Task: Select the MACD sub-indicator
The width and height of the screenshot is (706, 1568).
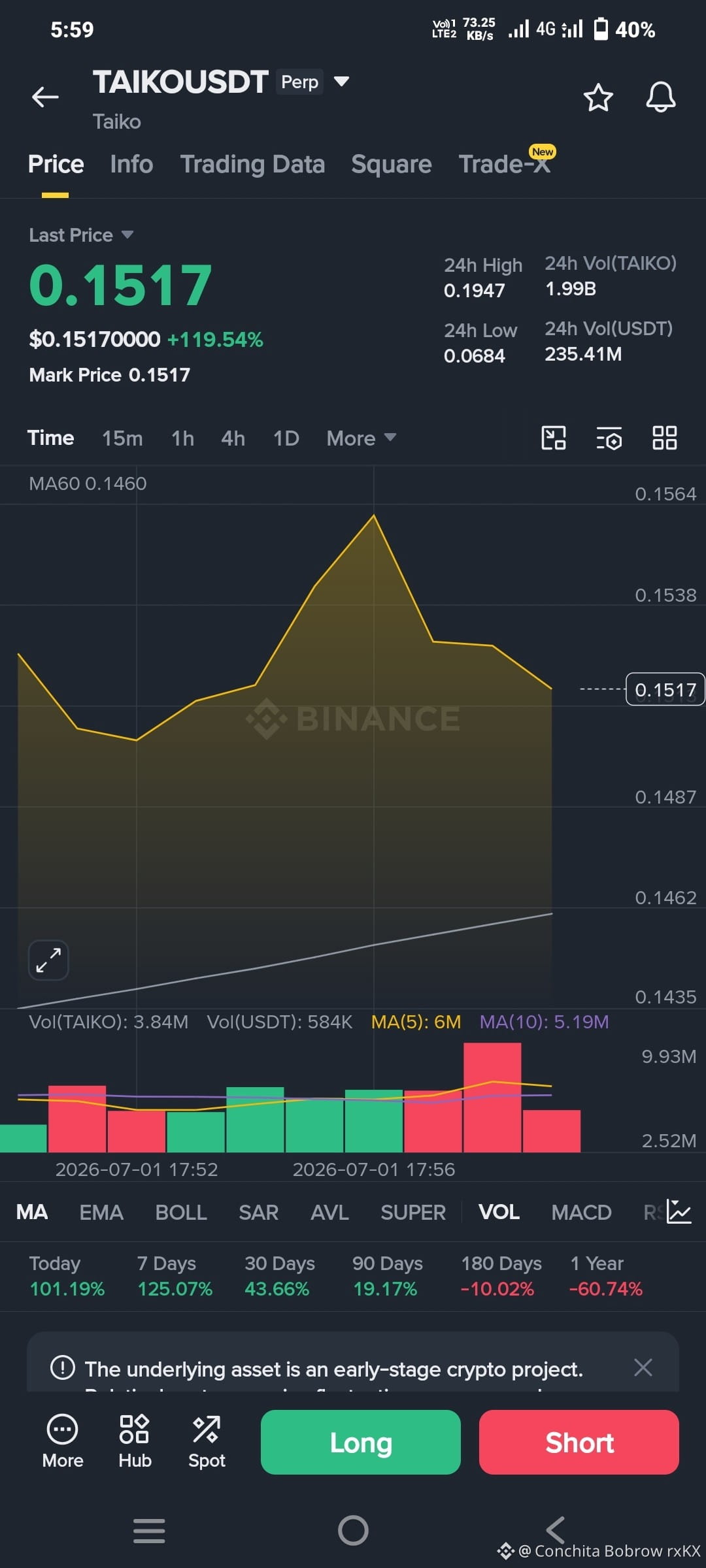Action: coord(581,1213)
